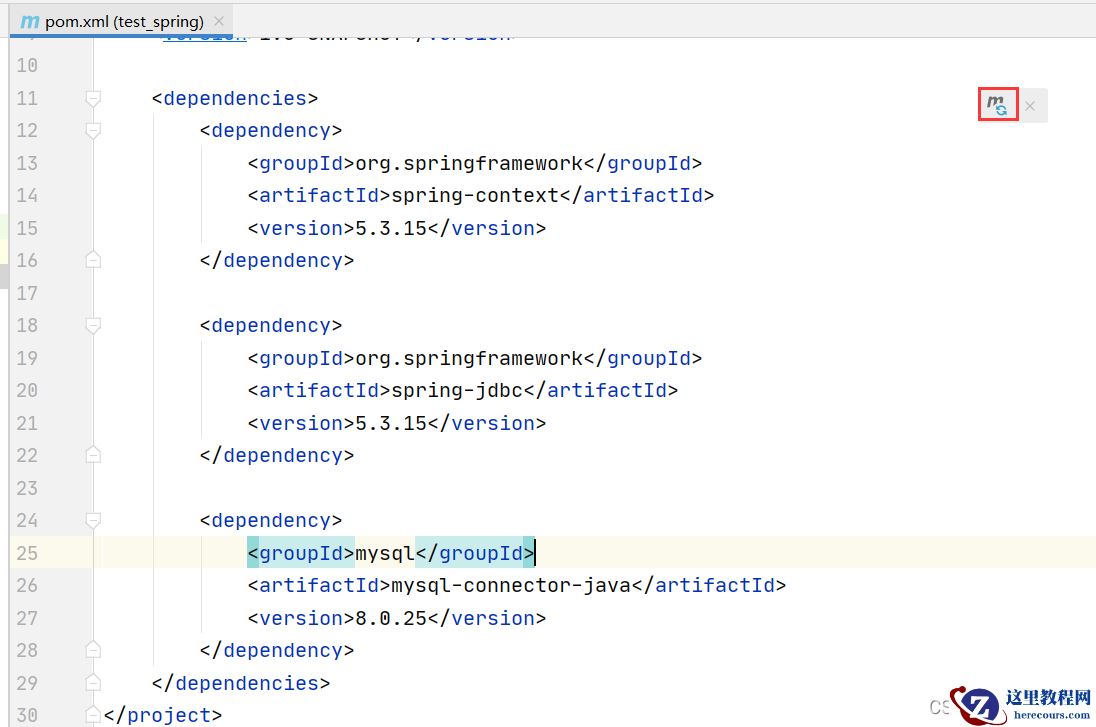
Task: Click the version value '8.0.25'
Action: [391, 618]
